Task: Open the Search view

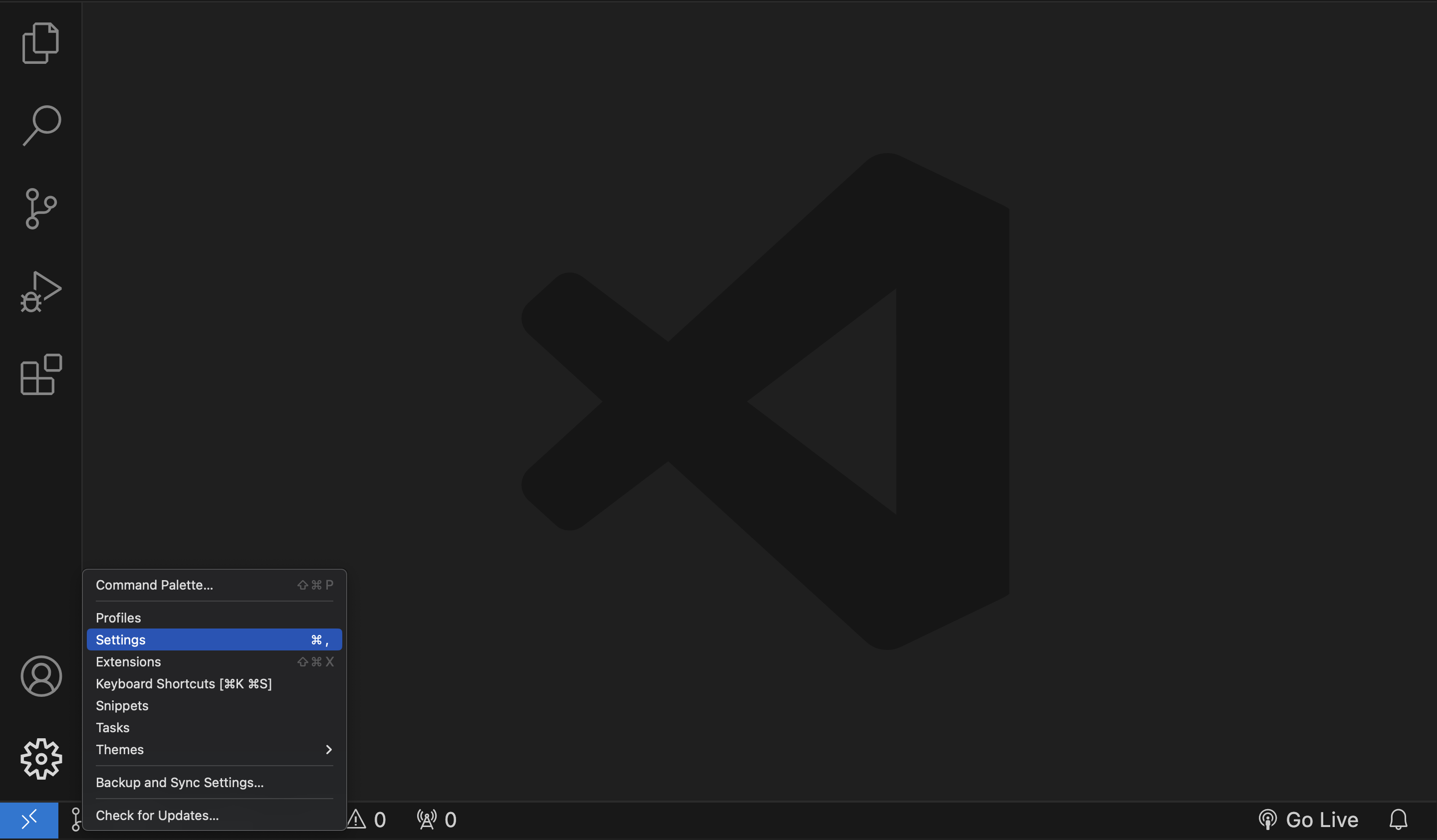Action: [x=40, y=125]
